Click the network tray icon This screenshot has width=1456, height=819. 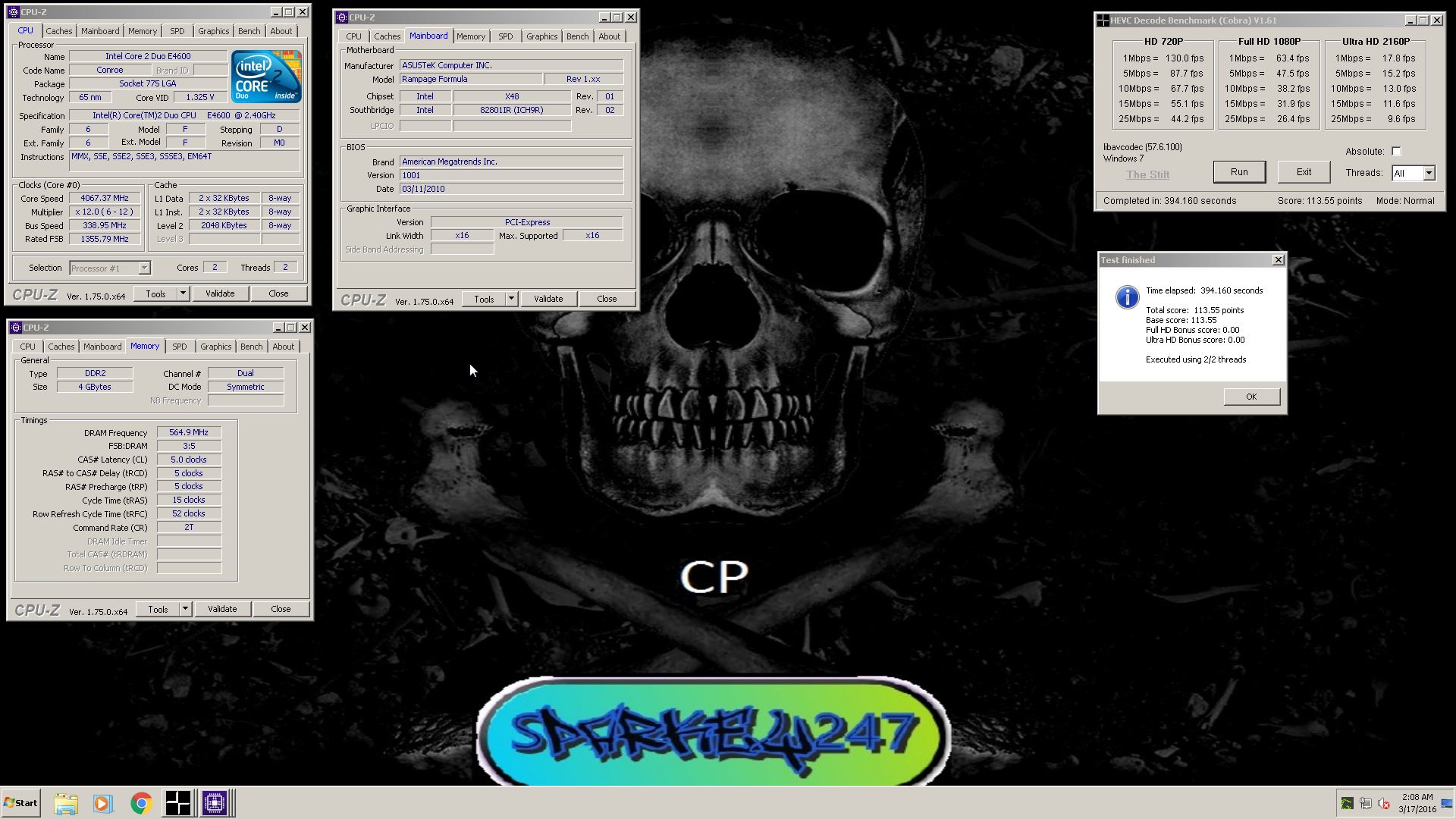point(1365,804)
